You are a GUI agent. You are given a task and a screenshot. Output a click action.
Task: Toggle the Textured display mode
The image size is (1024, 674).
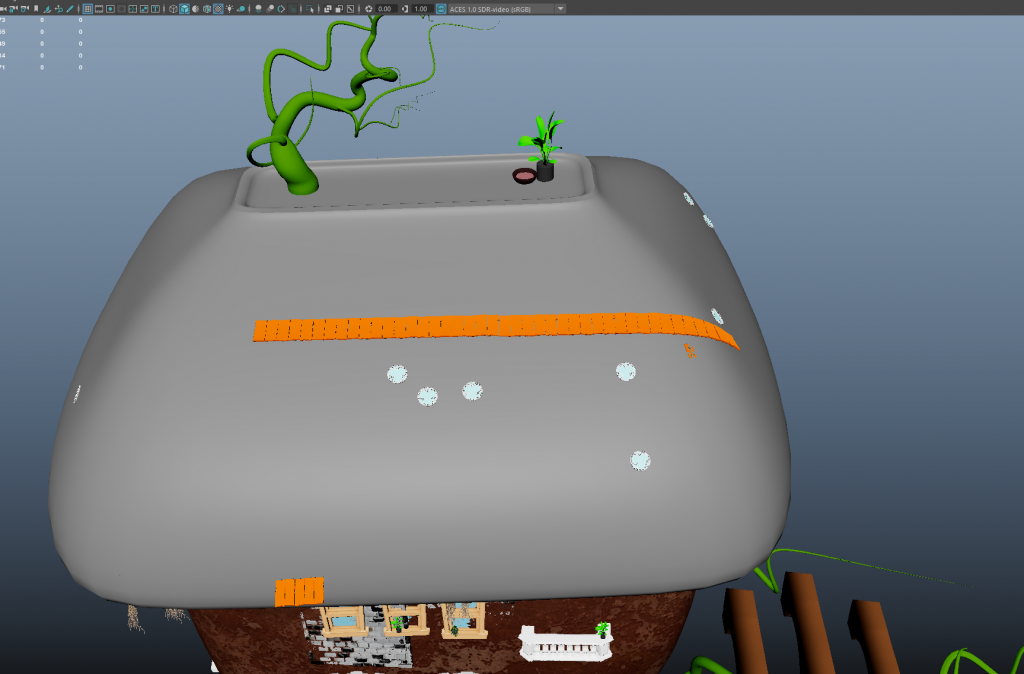[x=218, y=8]
